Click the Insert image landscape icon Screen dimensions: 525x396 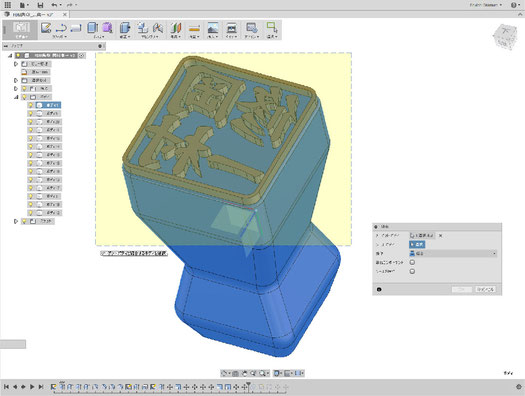tap(213, 27)
